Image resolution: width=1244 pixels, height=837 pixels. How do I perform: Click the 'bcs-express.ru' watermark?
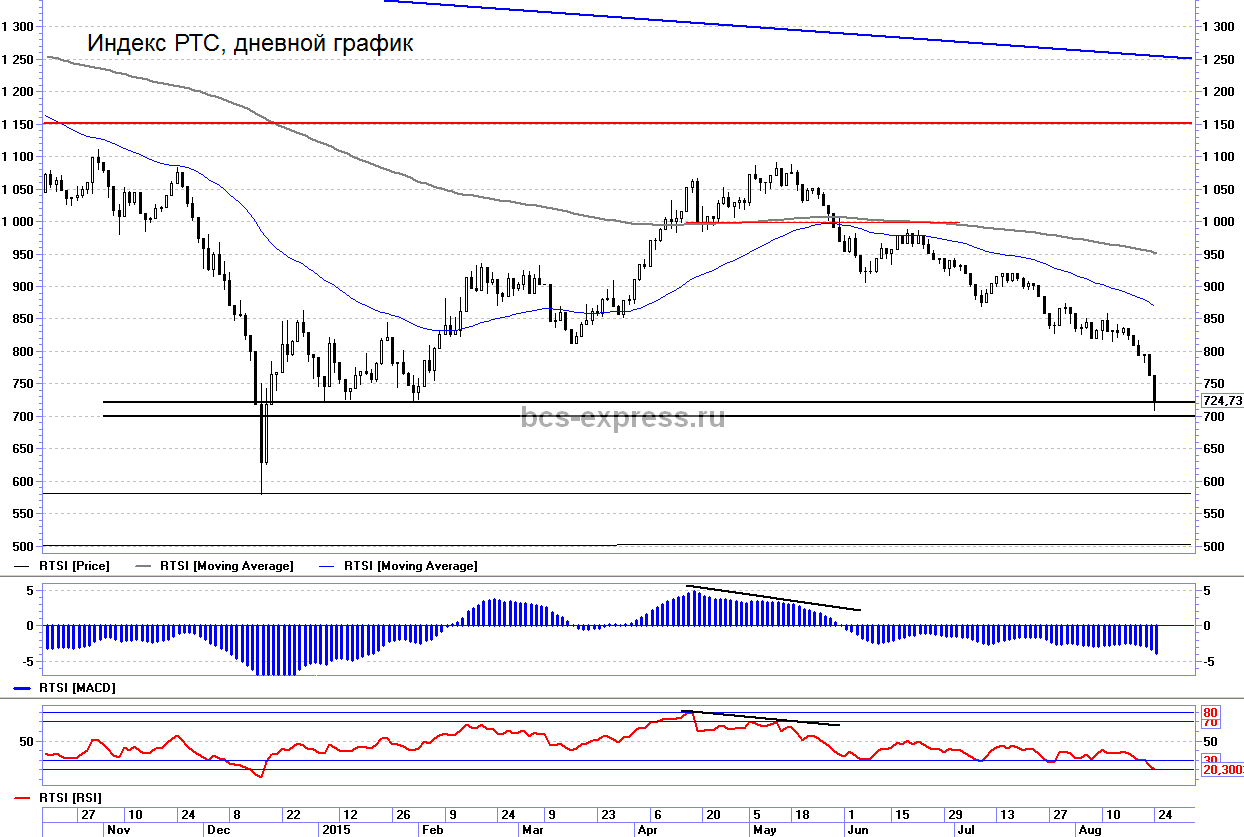tap(622, 417)
